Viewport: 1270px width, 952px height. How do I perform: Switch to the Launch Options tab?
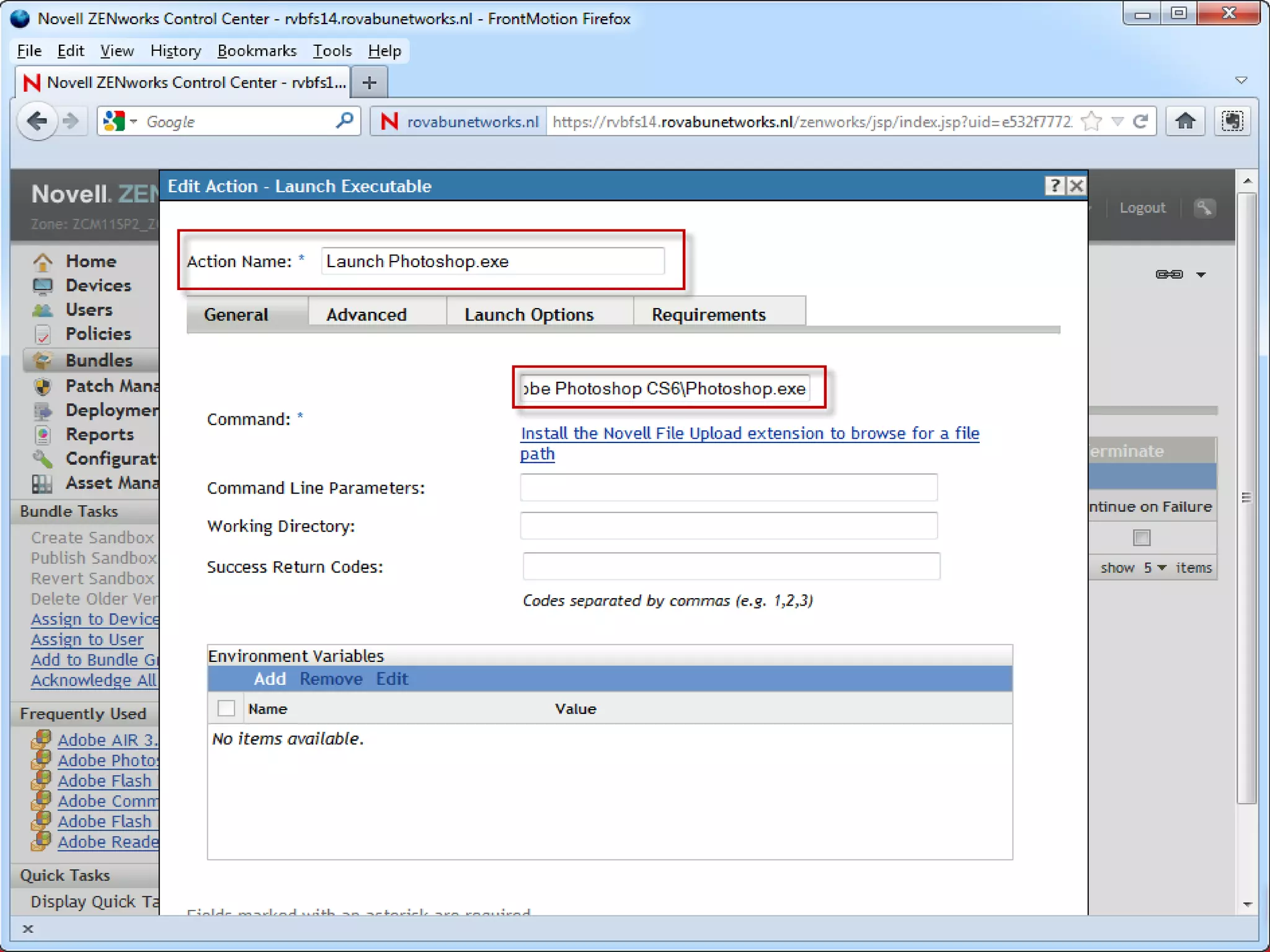pos(529,314)
